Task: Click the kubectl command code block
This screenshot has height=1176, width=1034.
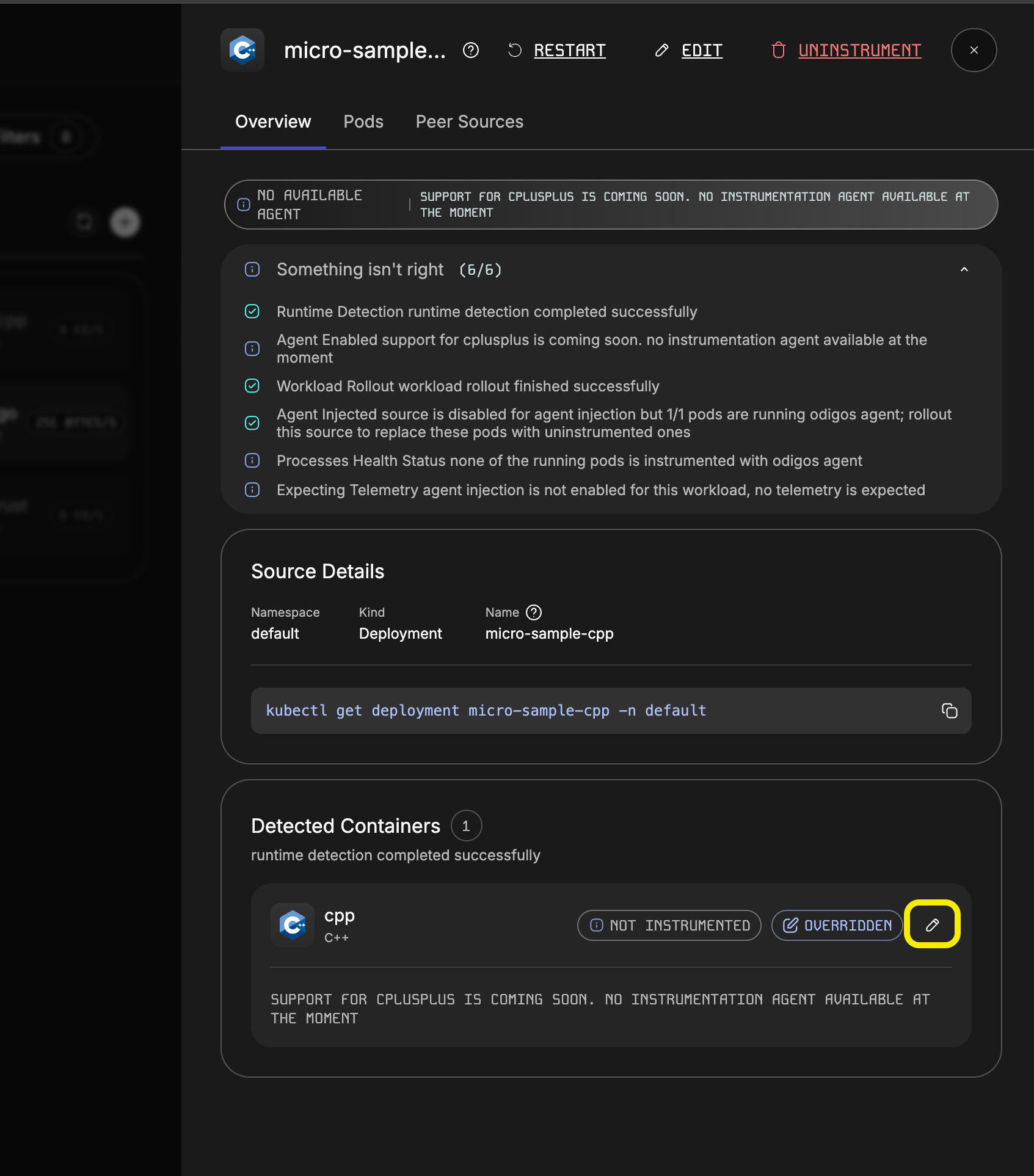Action: click(611, 711)
